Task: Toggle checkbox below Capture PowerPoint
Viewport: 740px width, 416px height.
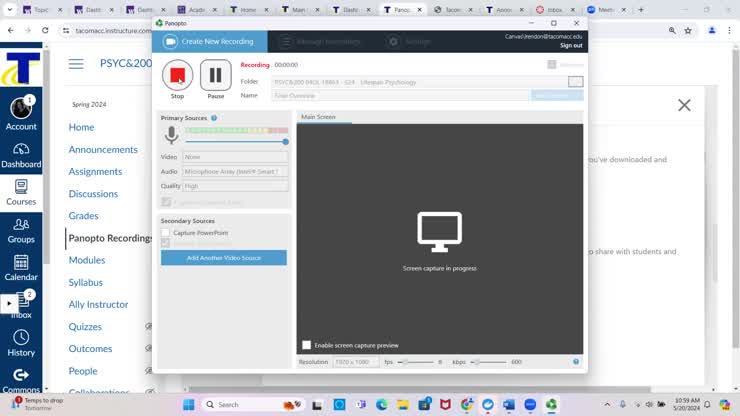Action: (x=165, y=243)
